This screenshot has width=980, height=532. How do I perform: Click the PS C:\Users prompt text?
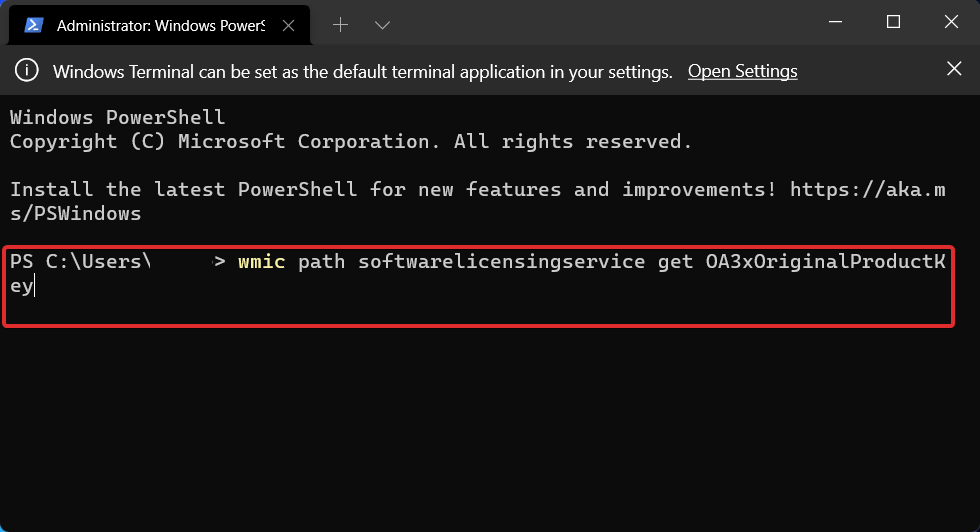[80, 262]
